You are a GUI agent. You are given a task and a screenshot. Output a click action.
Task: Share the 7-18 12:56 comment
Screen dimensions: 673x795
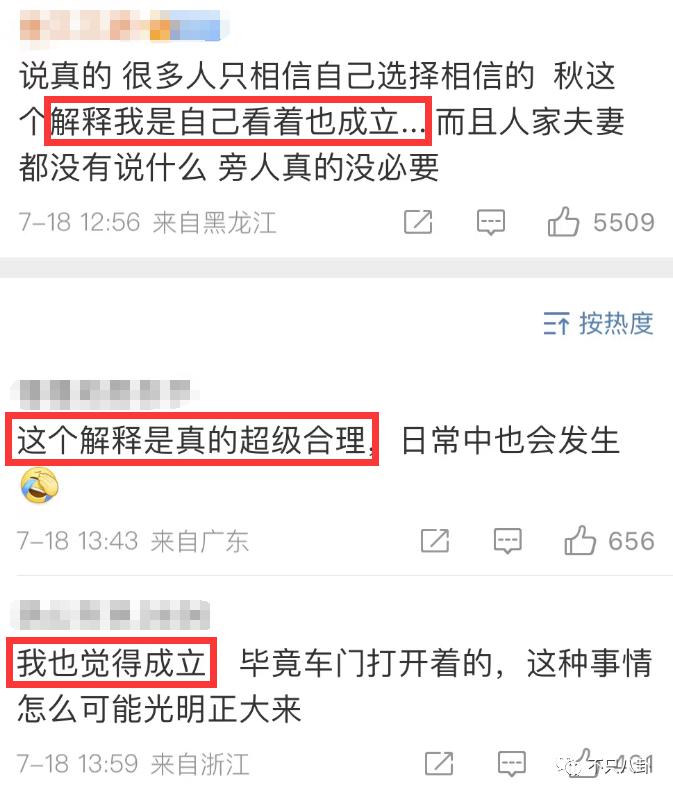pos(418,222)
